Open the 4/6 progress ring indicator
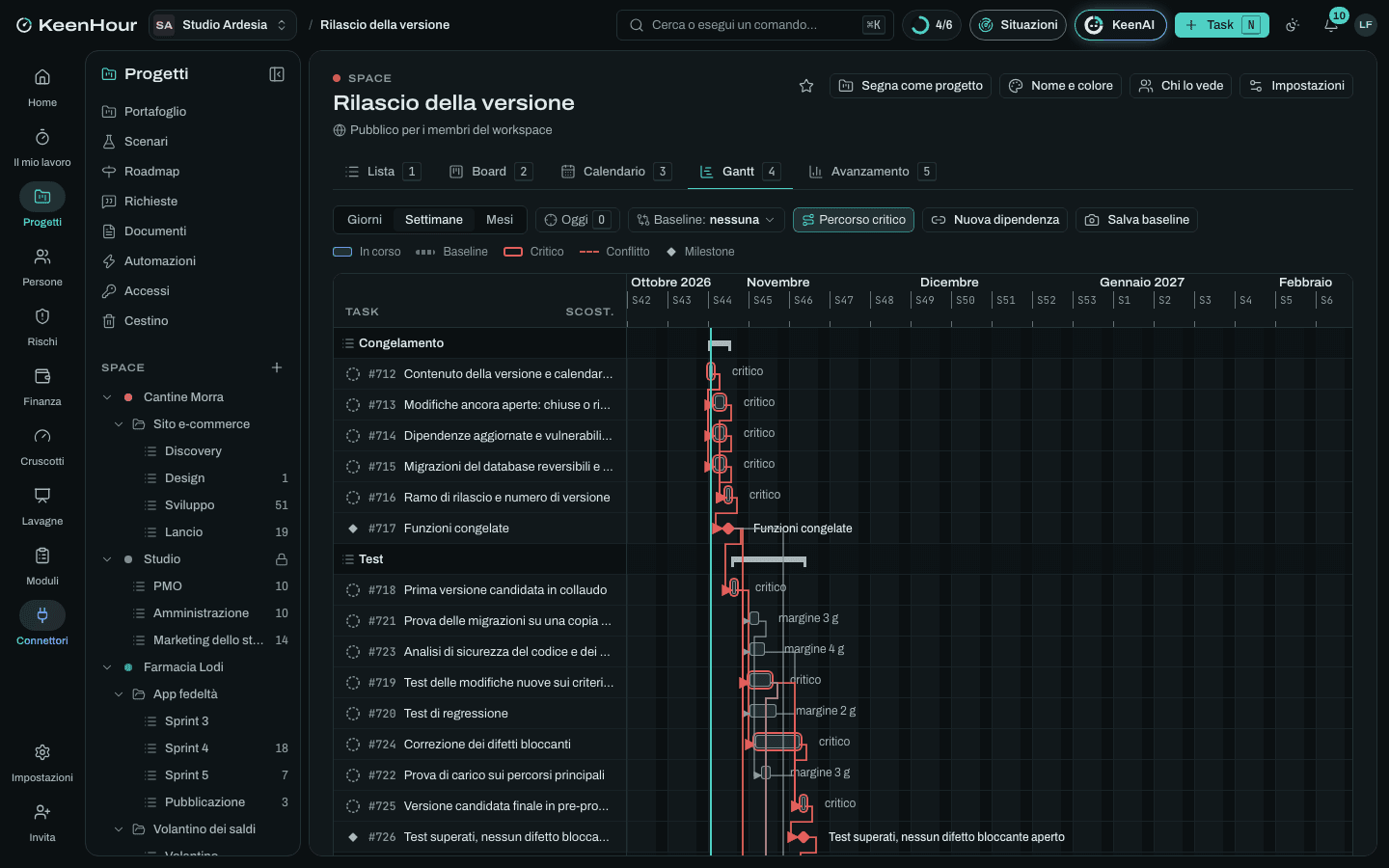The height and width of the screenshot is (868, 1389). [932, 25]
